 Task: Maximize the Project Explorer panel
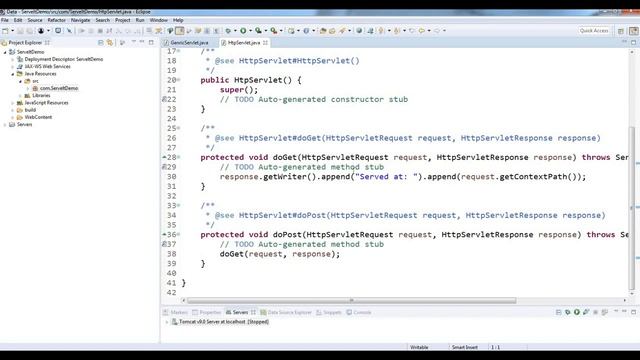(151, 42)
